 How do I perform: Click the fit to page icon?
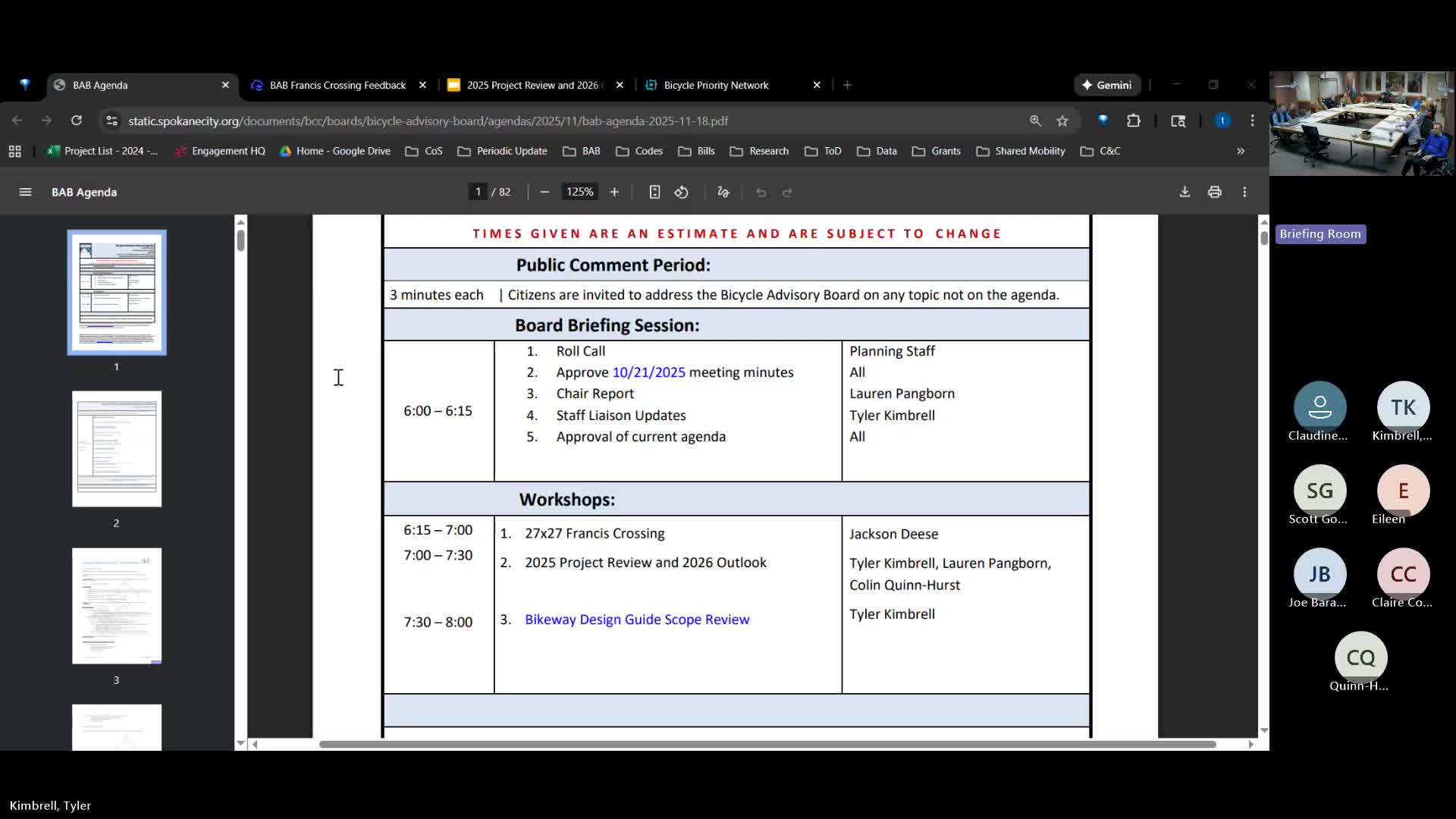(654, 192)
